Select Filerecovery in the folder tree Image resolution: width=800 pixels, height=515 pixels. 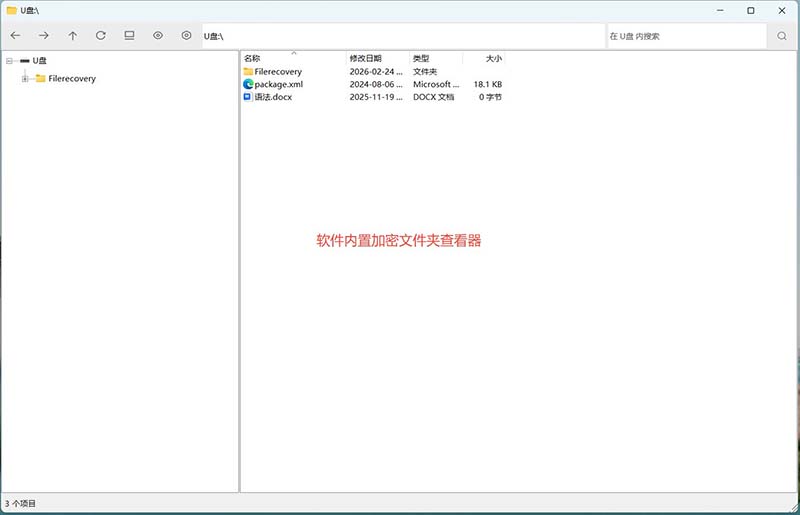[x=72, y=79]
